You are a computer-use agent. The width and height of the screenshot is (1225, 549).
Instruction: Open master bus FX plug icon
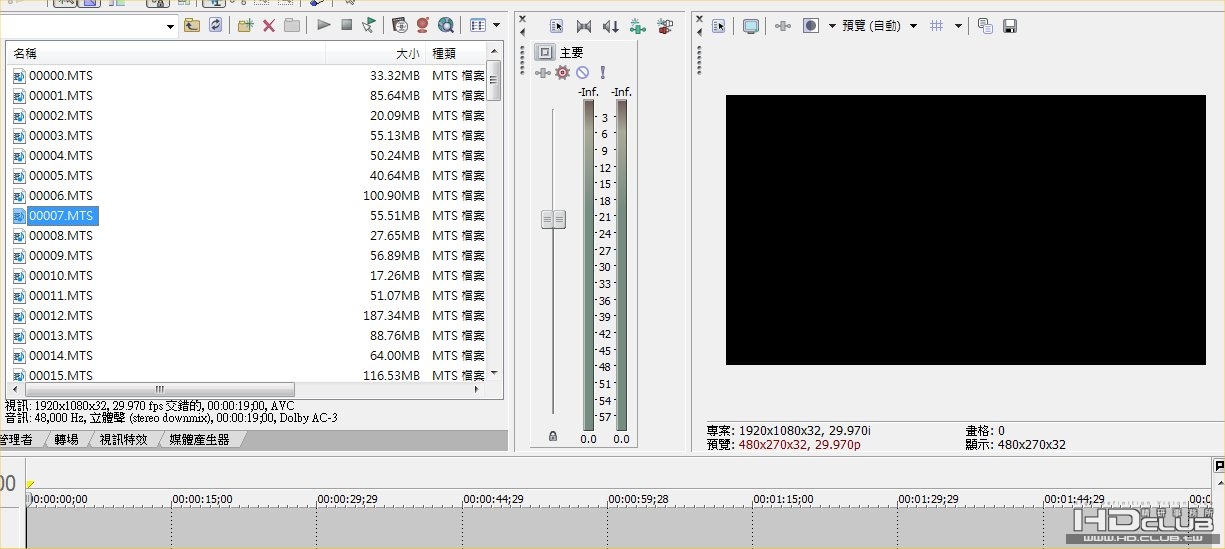[x=543, y=72]
